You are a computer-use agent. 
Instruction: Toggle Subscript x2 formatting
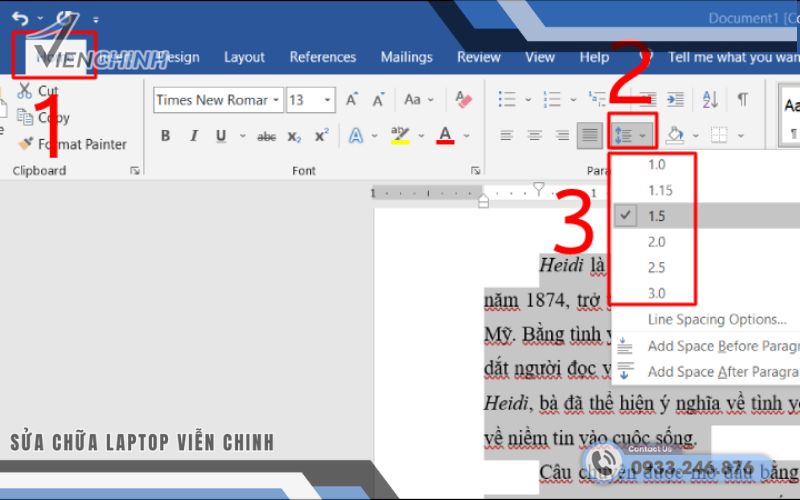(294, 137)
